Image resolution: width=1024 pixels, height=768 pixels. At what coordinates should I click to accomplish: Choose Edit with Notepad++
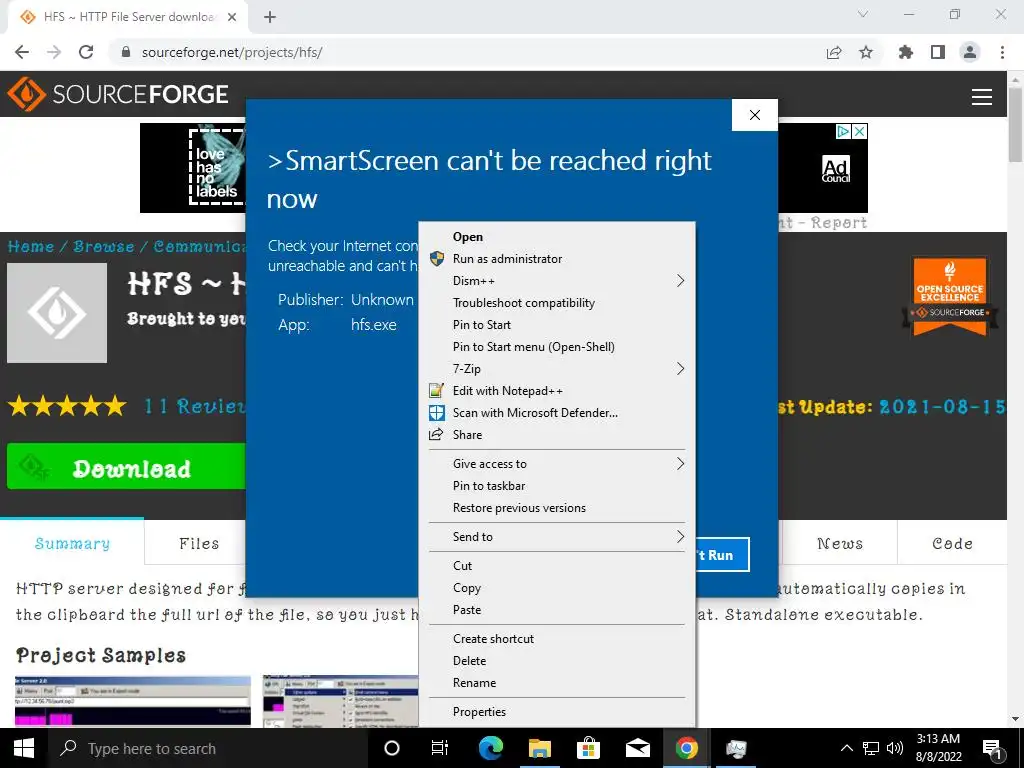557,391
